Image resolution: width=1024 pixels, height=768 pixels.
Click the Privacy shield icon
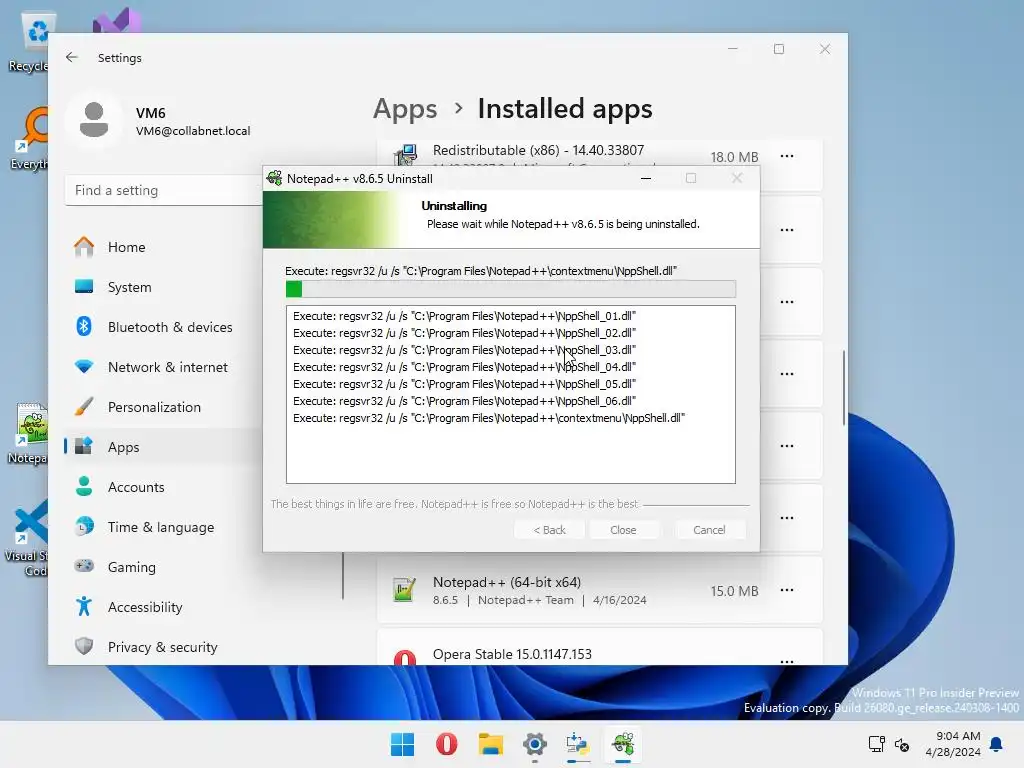click(84, 646)
